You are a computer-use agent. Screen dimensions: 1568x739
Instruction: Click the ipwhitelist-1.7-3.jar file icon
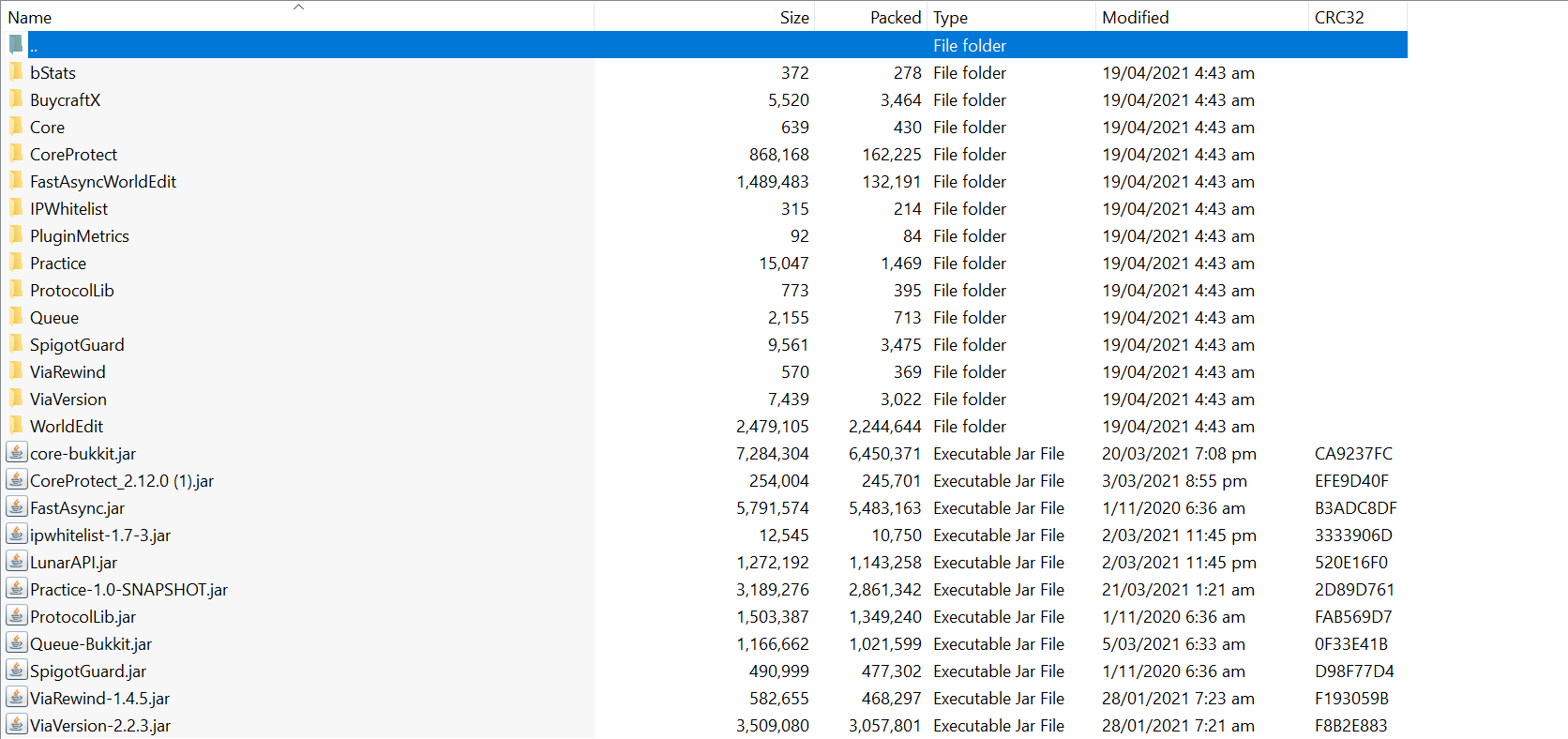pyautogui.click(x=16, y=535)
